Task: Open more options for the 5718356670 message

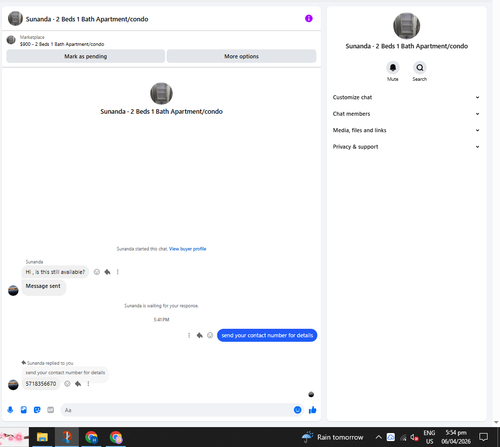Action: pyautogui.click(x=88, y=384)
